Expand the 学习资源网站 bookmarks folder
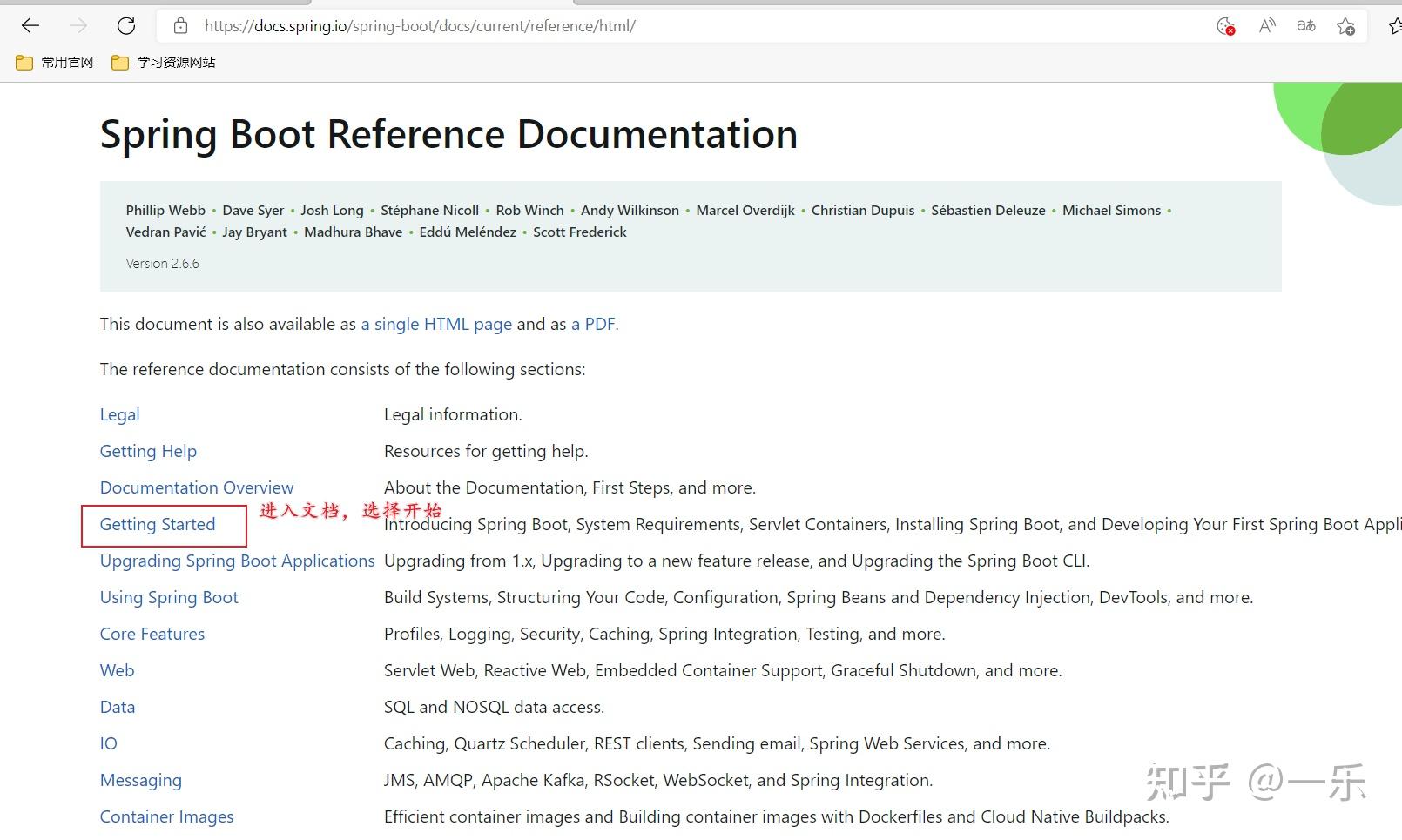This screenshot has height=840, width=1402. 164,62
